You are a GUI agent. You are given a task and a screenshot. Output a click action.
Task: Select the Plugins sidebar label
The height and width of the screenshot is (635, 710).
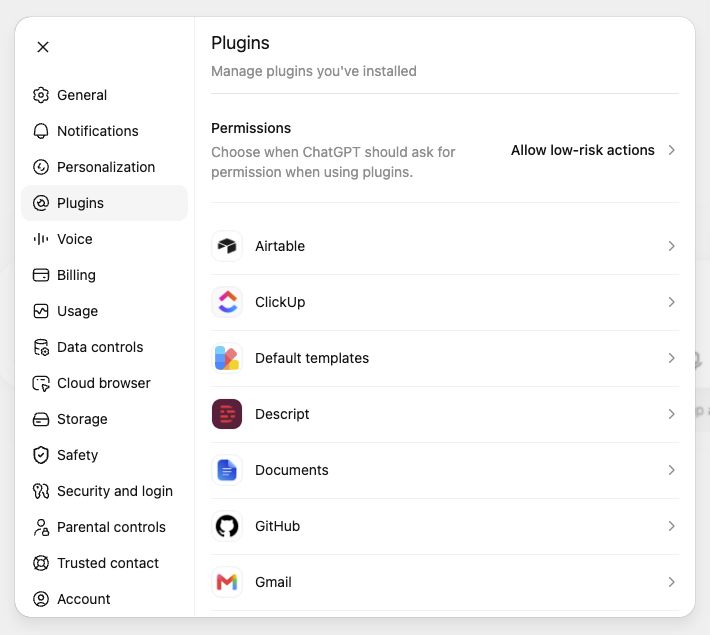[80, 203]
